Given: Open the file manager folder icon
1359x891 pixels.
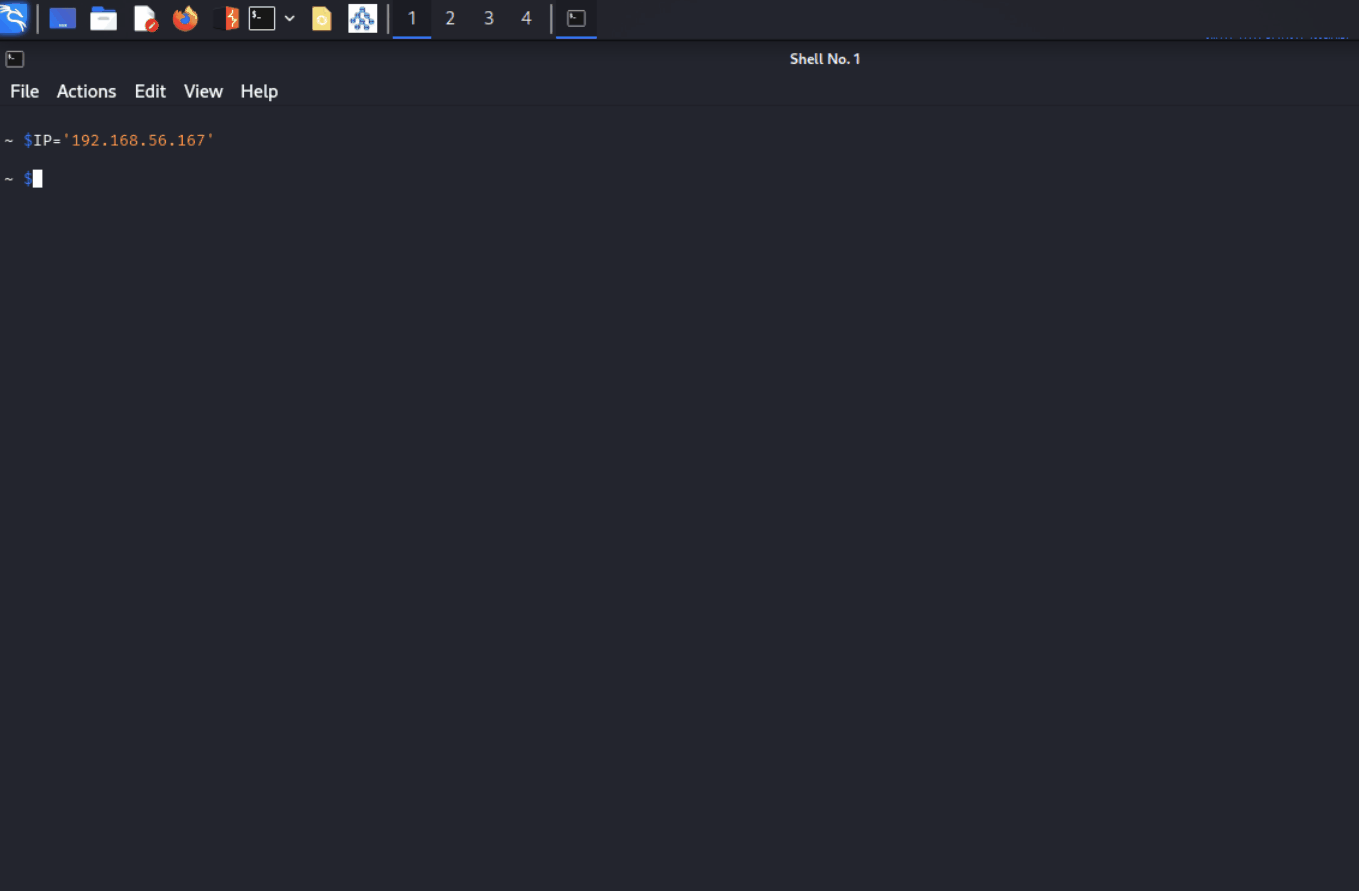Looking at the screenshot, I should 104,18.
